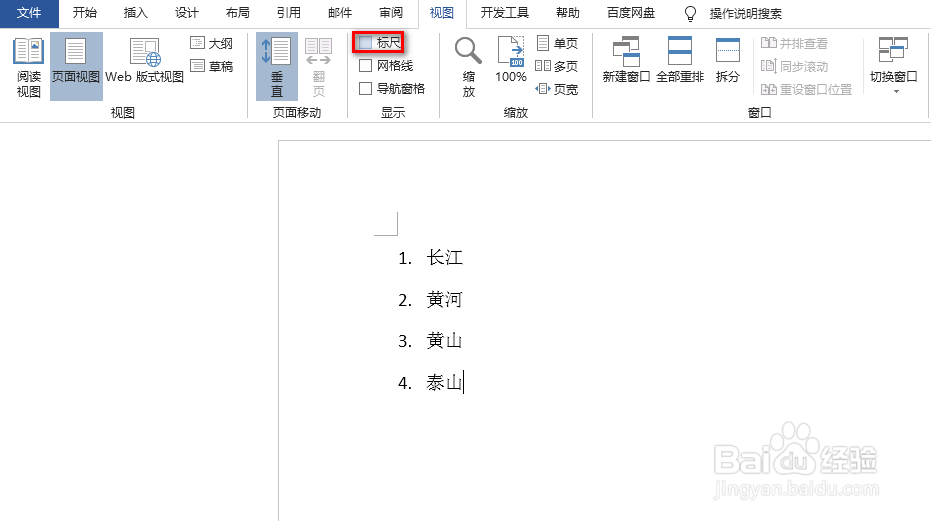
Task: Open Read Mode view (阅读视图)
Action: pyautogui.click(x=28, y=67)
